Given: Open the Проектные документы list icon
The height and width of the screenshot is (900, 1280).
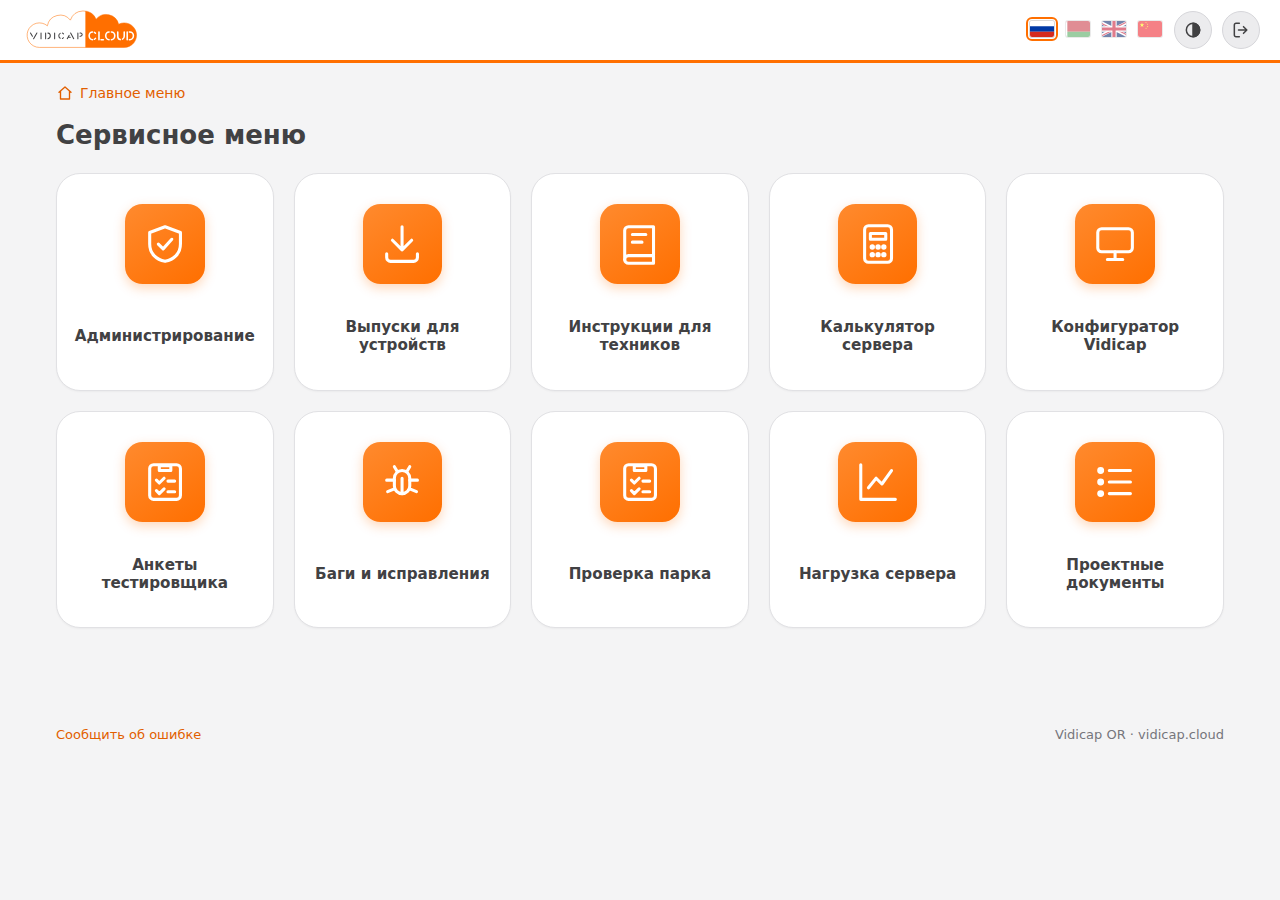Looking at the screenshot, I should [x=1115, y=482].
